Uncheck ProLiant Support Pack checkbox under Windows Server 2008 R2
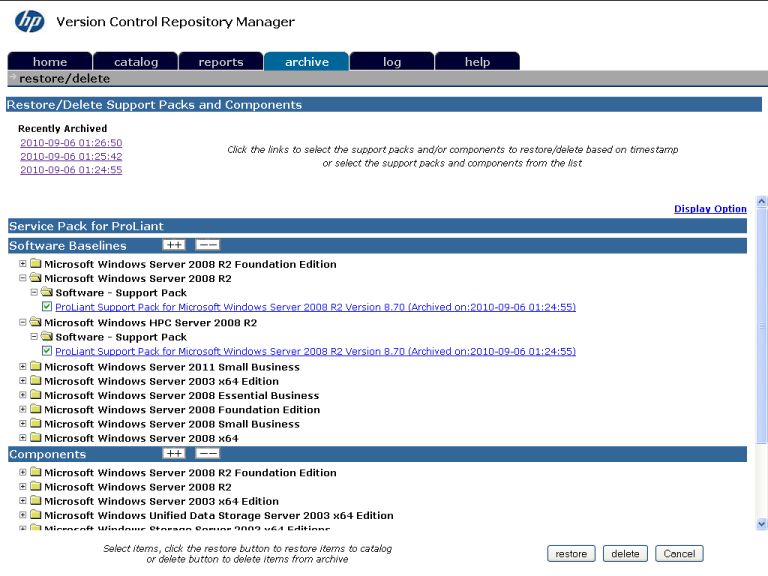 [47, 307]
